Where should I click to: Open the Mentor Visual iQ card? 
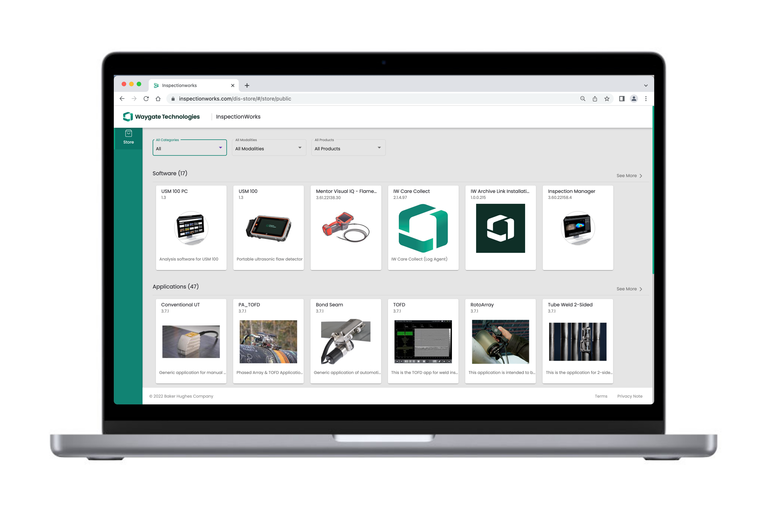[346, 227]
